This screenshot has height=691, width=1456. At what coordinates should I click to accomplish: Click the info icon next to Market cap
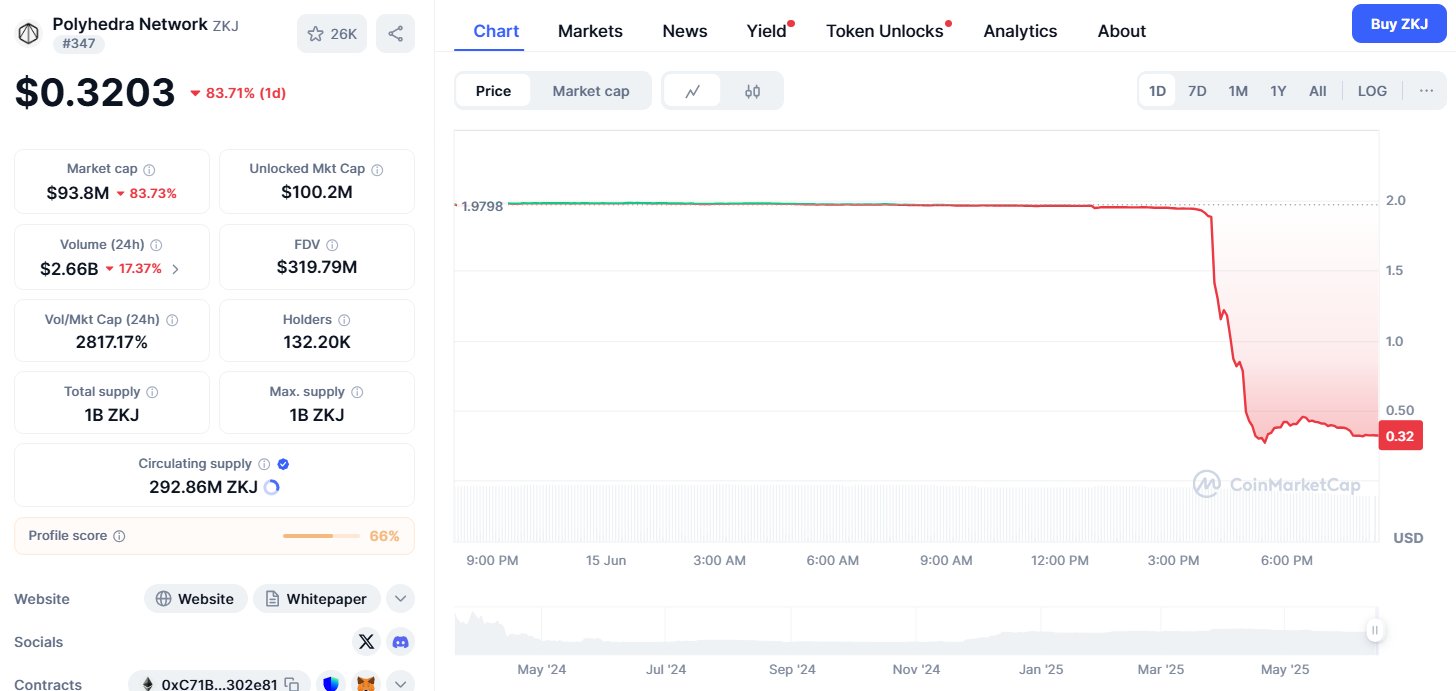pos(149,170)
